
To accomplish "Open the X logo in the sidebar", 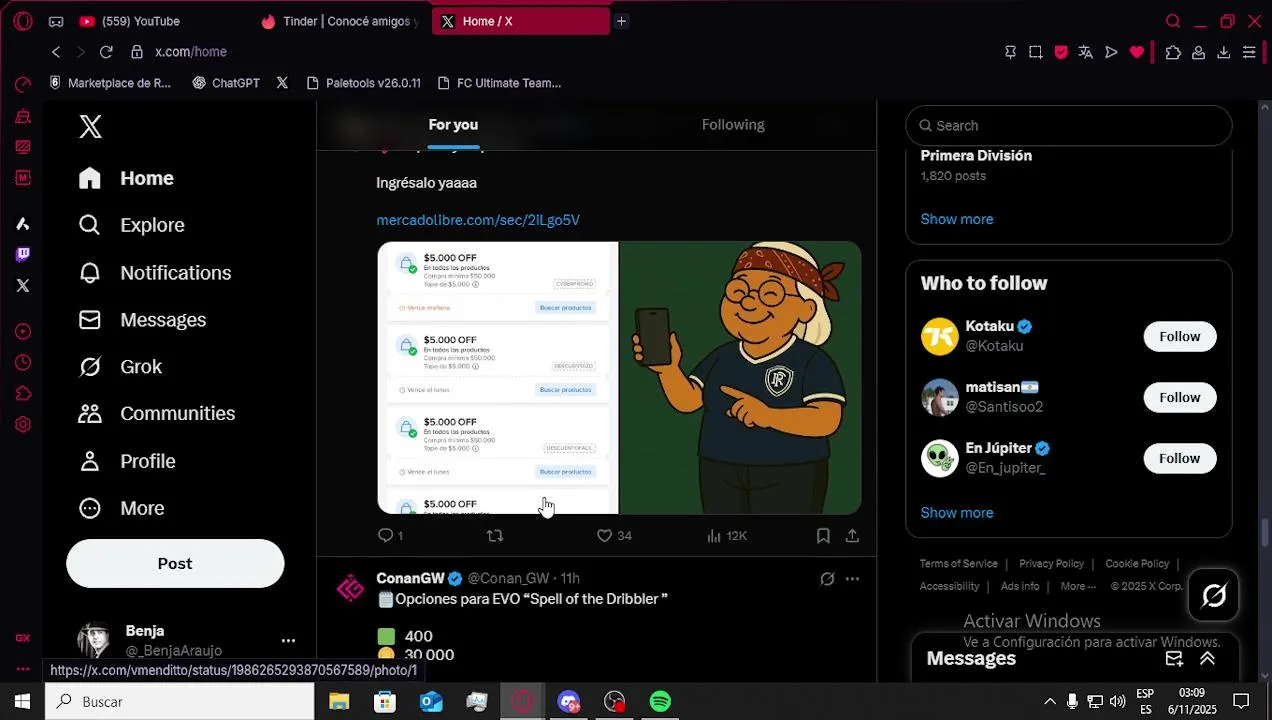I will coord(90,126).
